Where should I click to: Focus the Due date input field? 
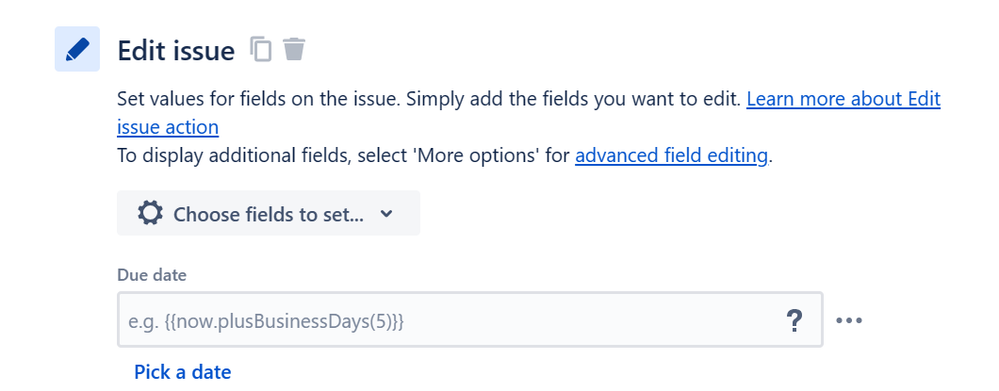[470, 320]
